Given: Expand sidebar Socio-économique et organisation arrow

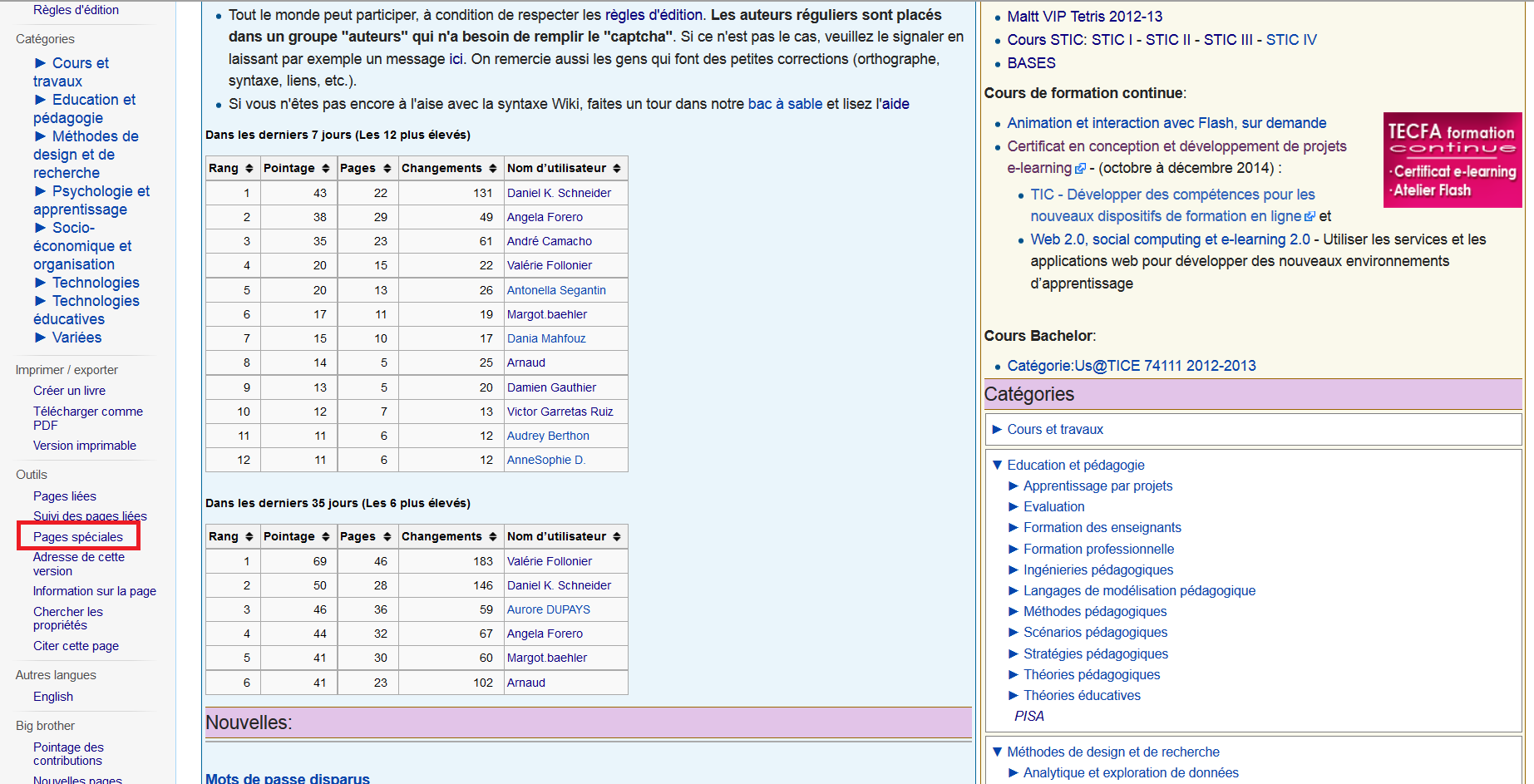Looking at the screenshot, I should [x=40, y=228].
